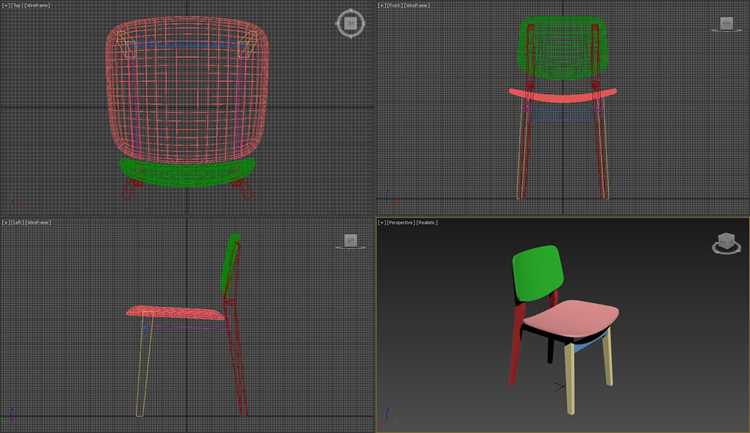Select pink seat wireframe in Top viewport
Image resolution: width=750 pixels, height=433 pixels.
click(x=187, y=90)
